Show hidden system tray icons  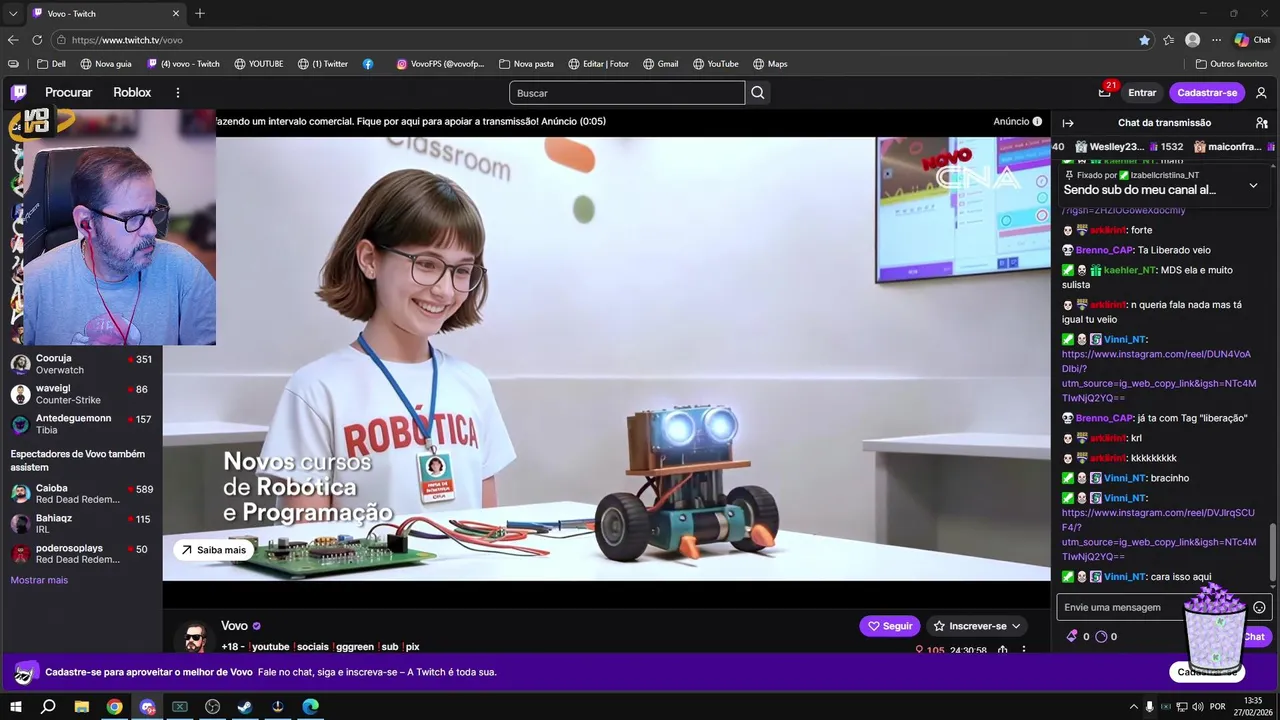[1133, 707]
